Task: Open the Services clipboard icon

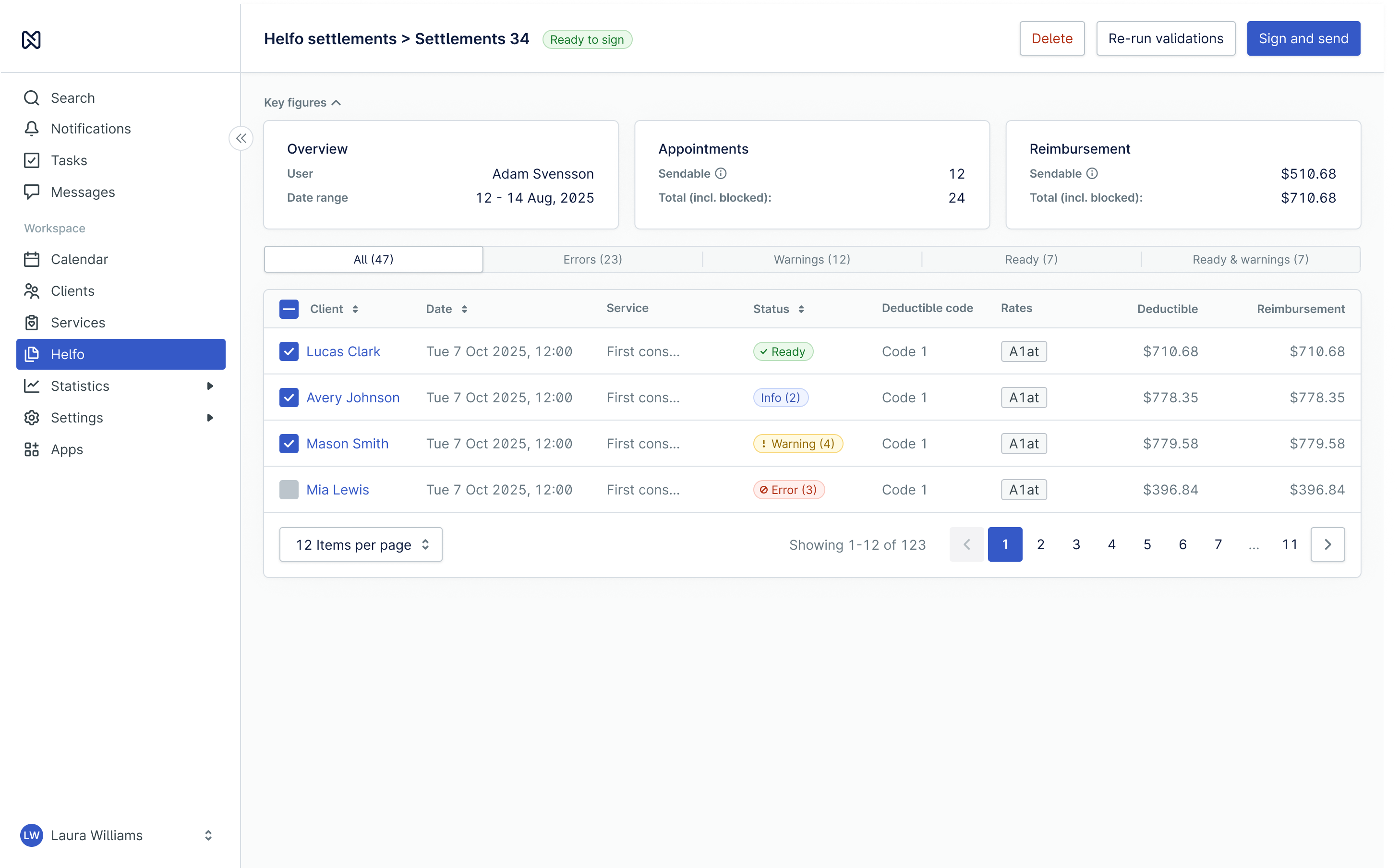Action: (x=32, y=323)
